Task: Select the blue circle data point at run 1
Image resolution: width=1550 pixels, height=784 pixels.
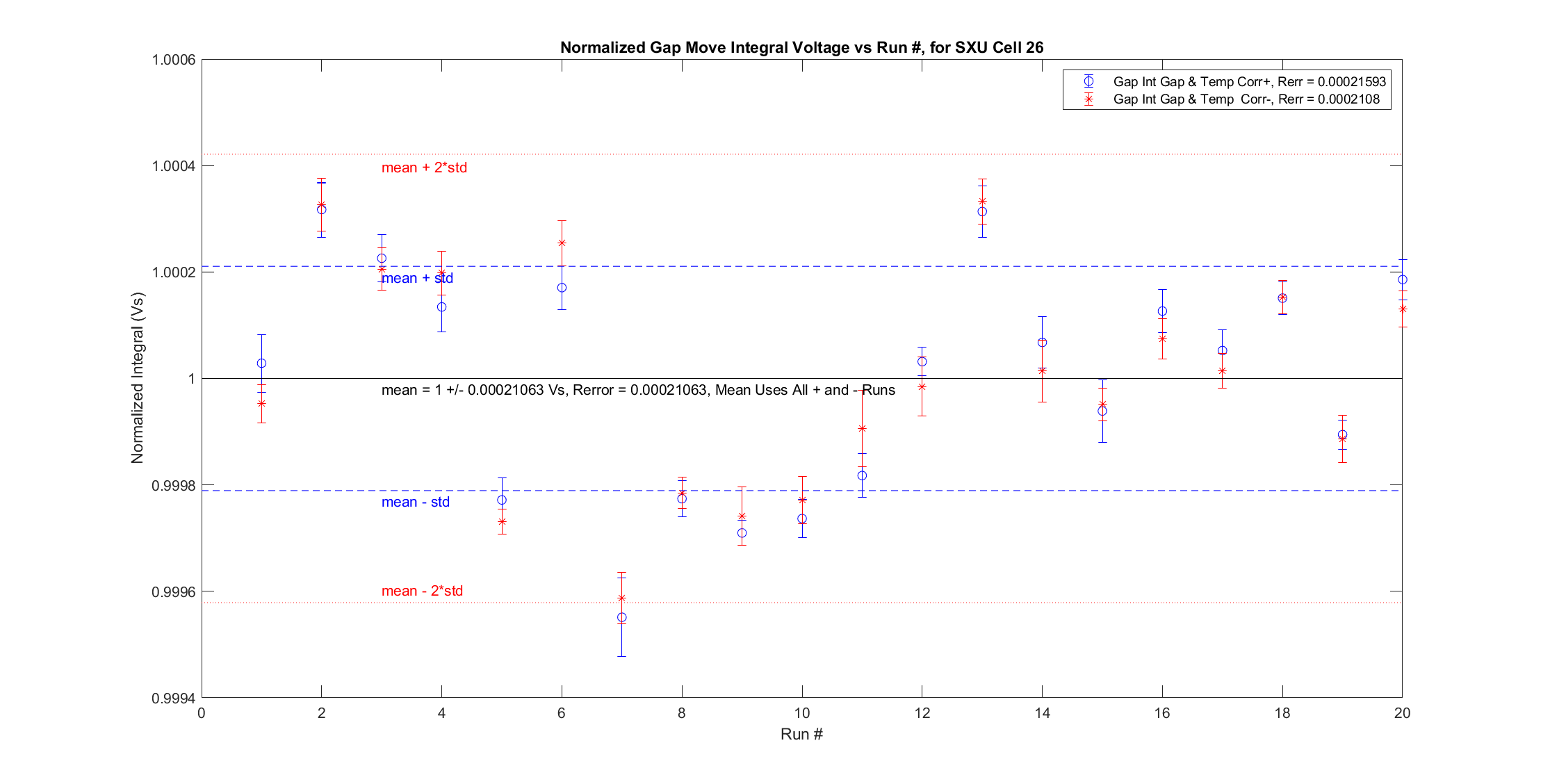Action: click(261, 364)
